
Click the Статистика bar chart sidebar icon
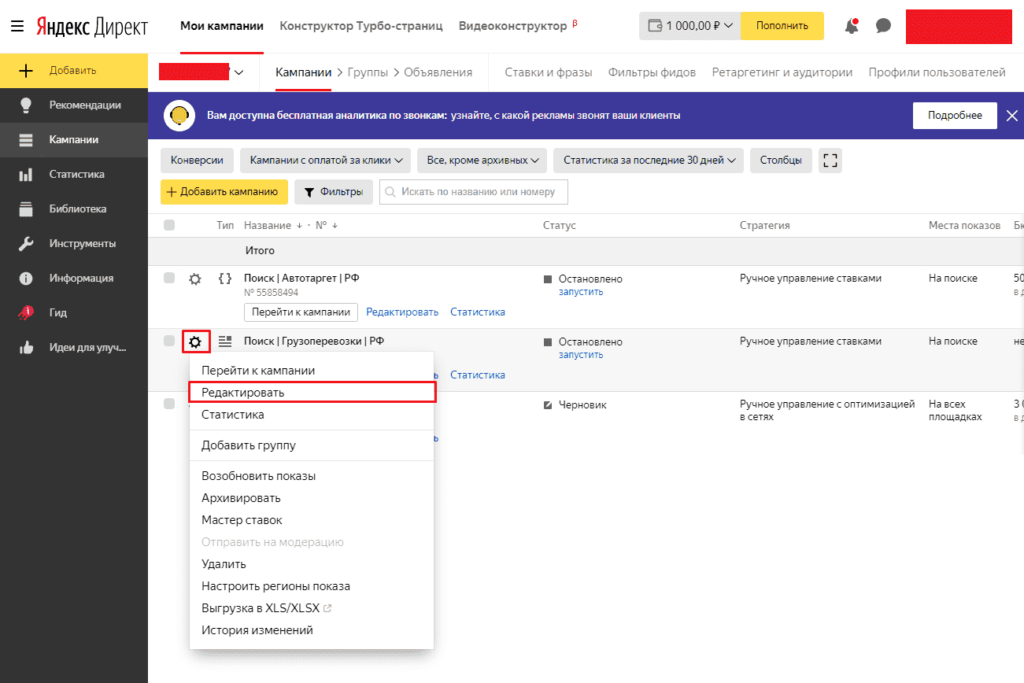(x=25, y=174)
